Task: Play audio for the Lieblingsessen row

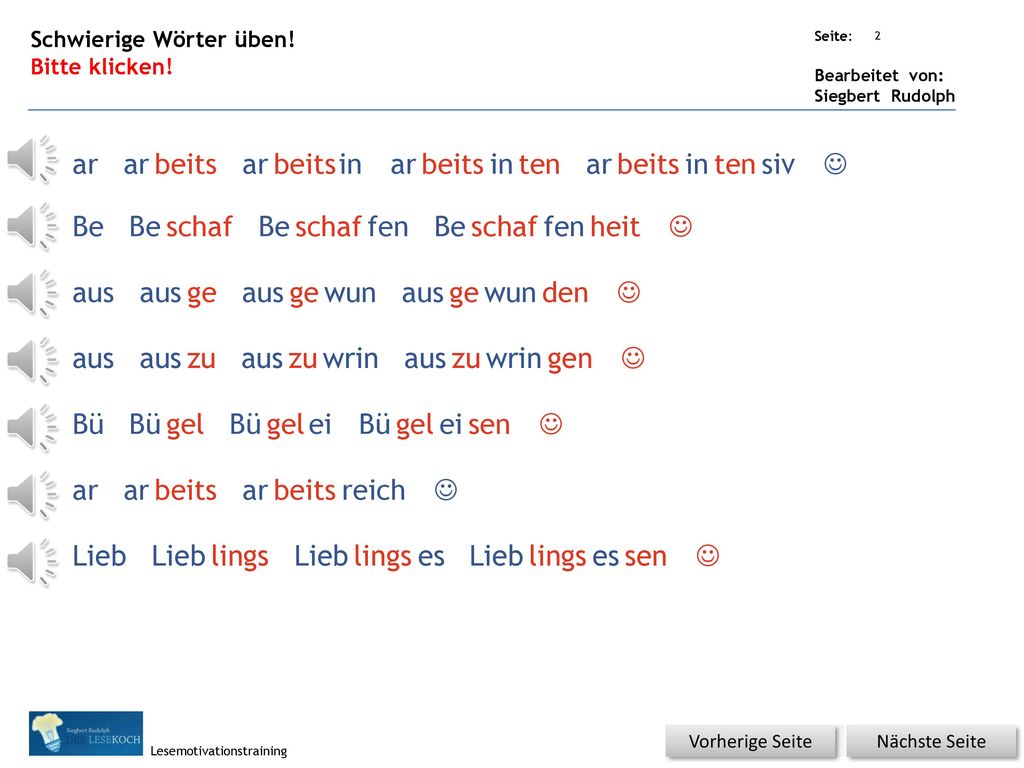Action: [x=33, y=562]
